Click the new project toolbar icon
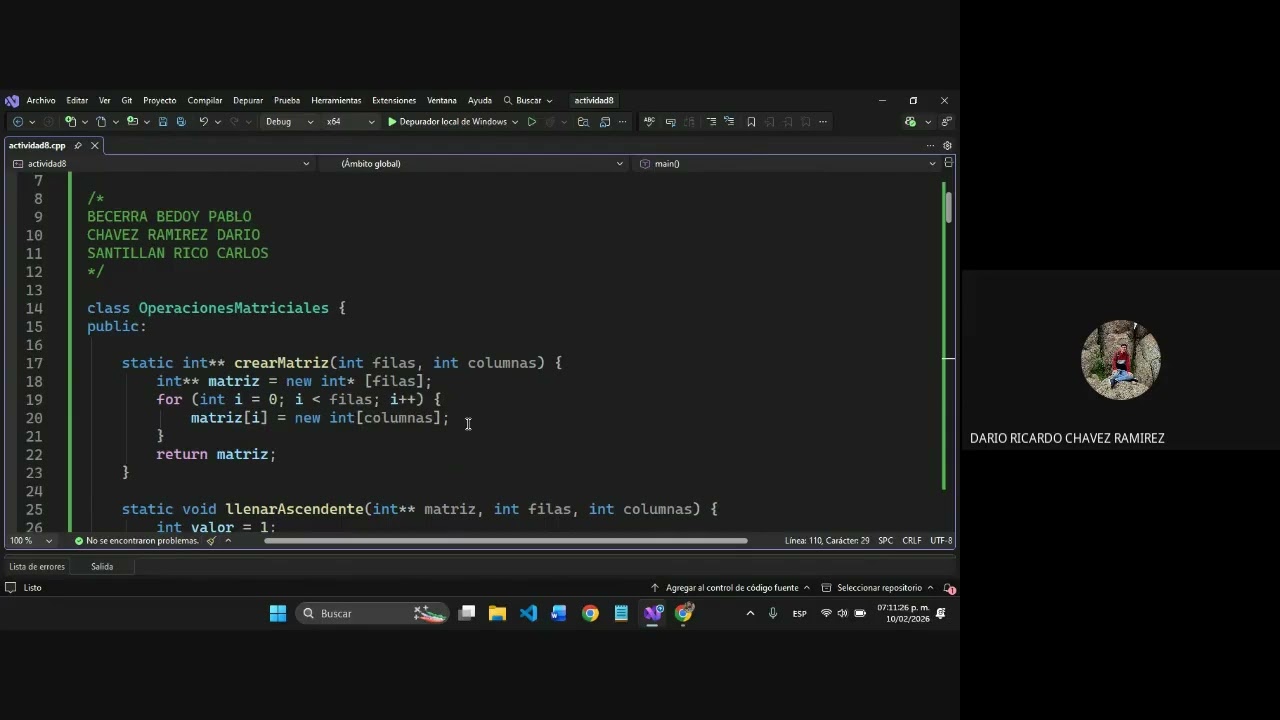The width and height of the screenshot is (1280, 720). click(x=70, y=122)
